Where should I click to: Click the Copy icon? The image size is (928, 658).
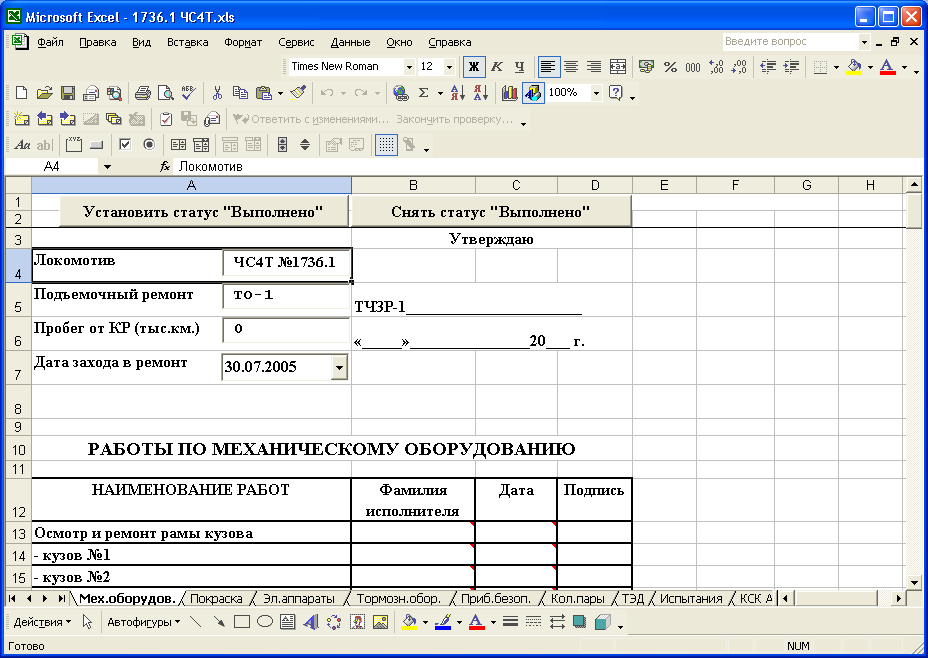coord(240,93)
